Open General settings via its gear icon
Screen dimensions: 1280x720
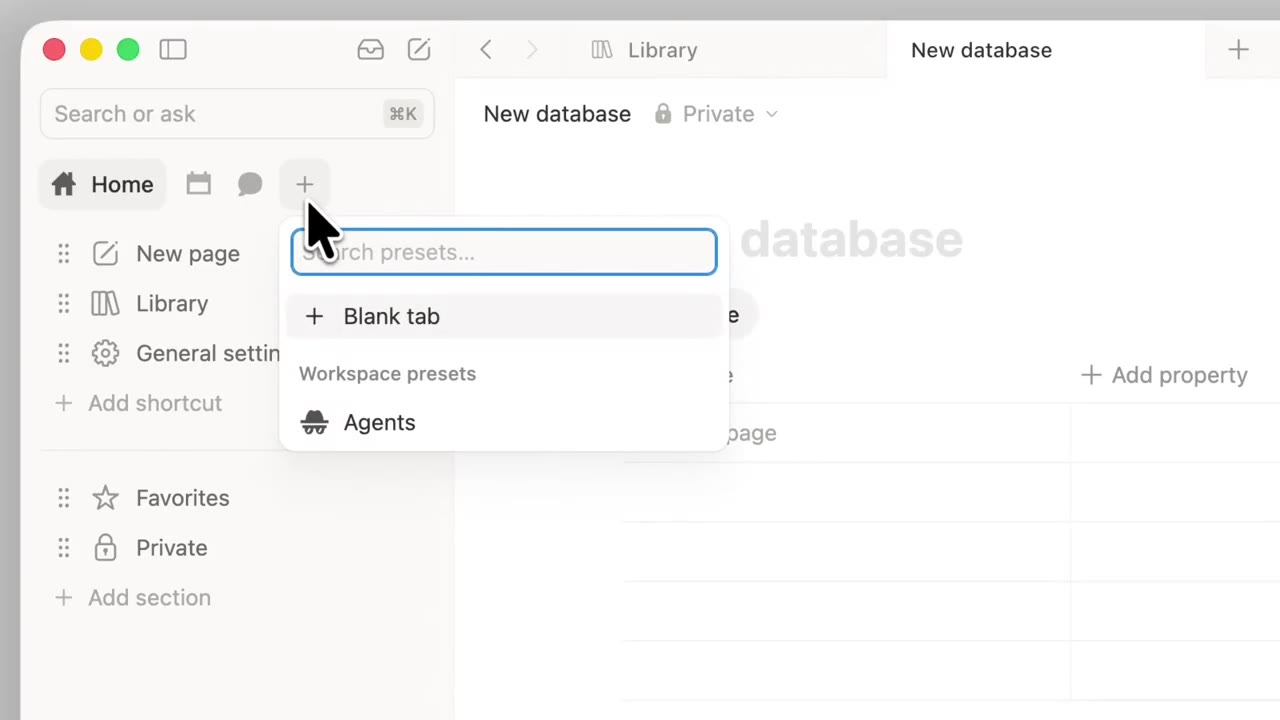(x=105, y=353)
